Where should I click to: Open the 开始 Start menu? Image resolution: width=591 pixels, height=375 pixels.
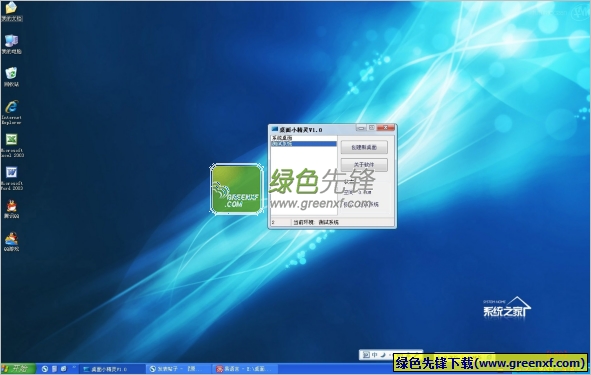17,369
